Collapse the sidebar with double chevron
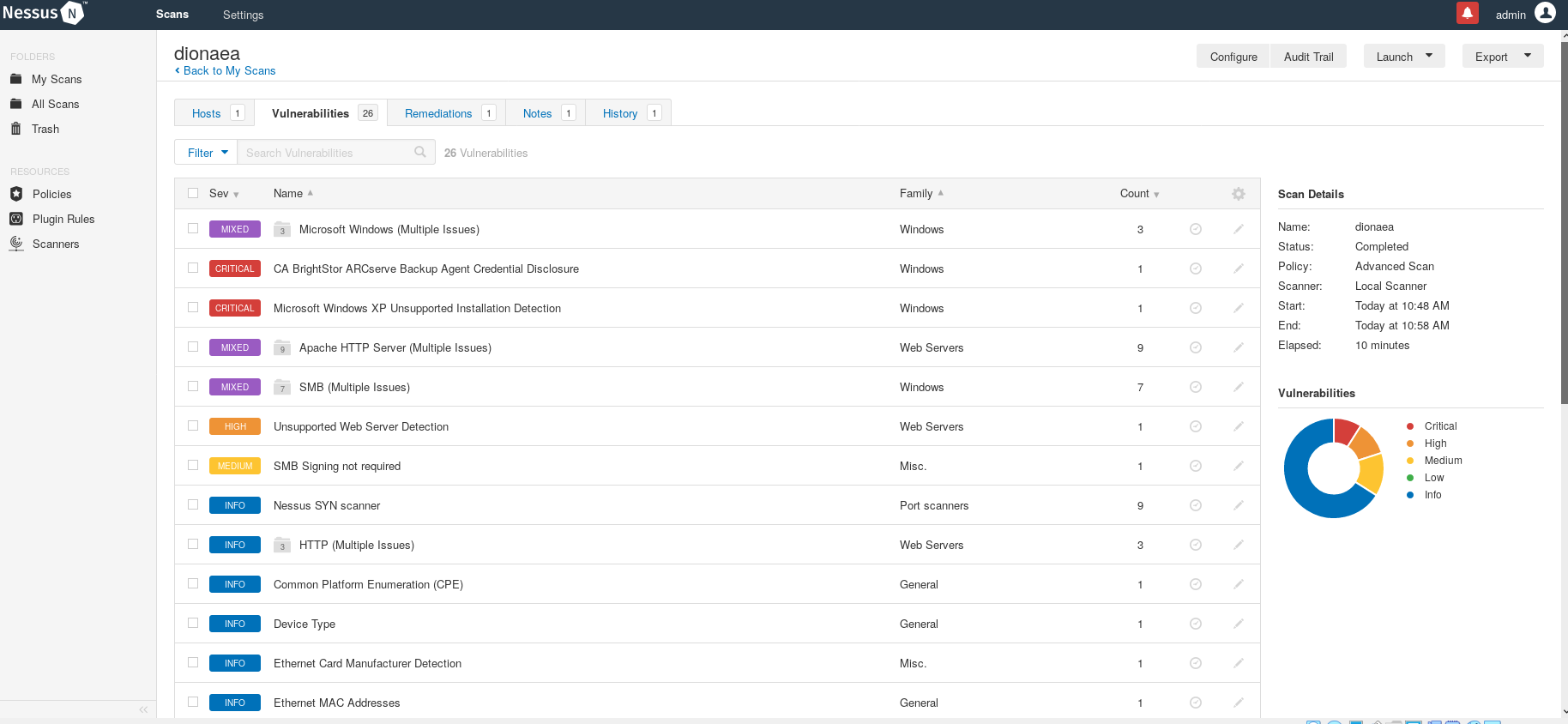 pos(143,709)
